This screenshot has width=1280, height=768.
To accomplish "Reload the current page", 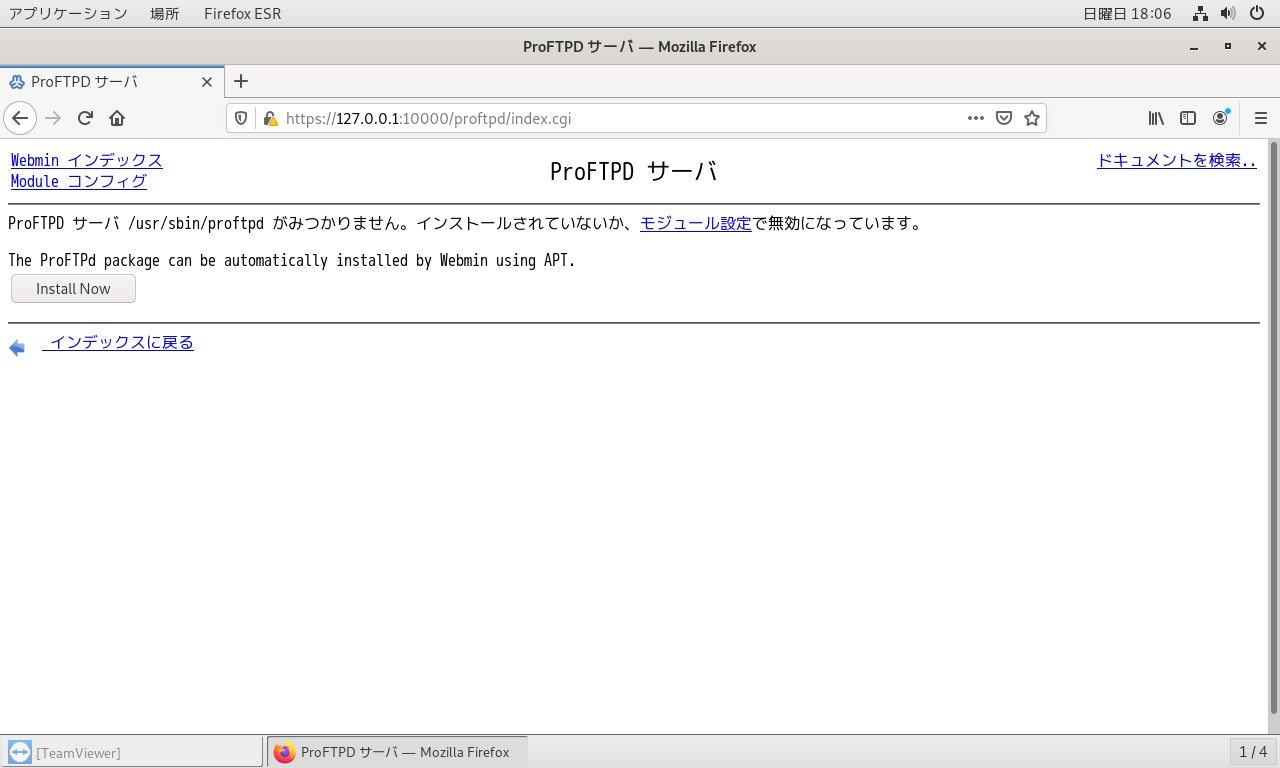I will click(85, 118).
